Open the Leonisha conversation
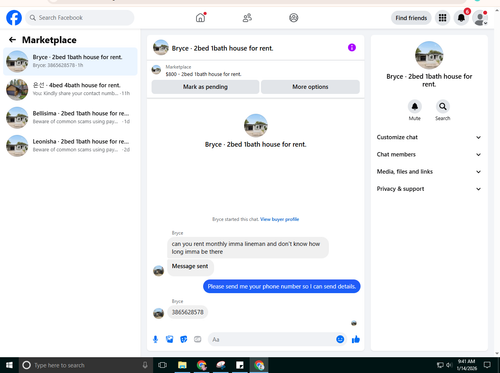The image size is (500, 373). point(70,146)
